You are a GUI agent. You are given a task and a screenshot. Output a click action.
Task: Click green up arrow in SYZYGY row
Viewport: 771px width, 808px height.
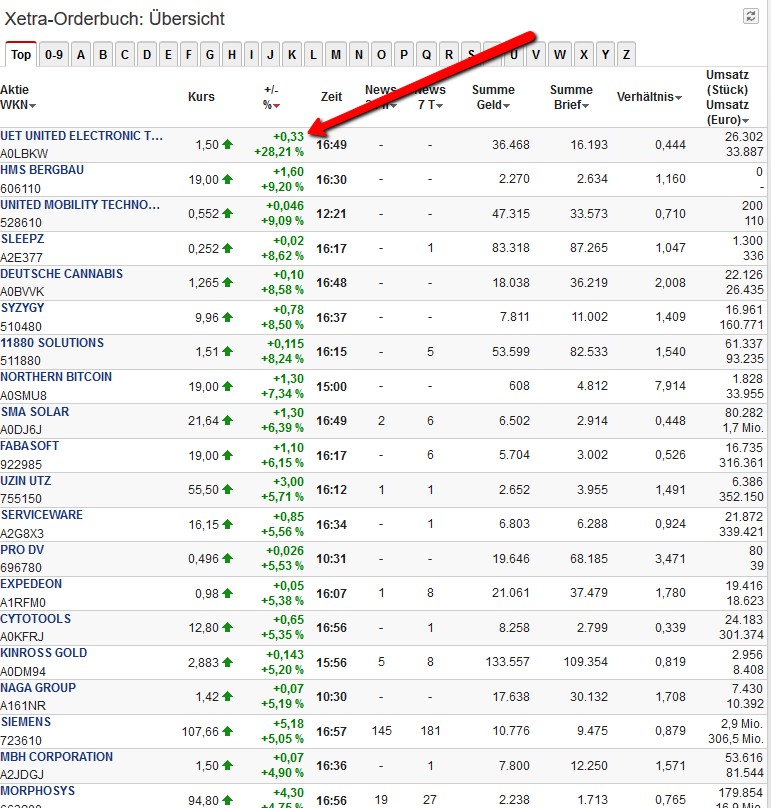[228, 317]
